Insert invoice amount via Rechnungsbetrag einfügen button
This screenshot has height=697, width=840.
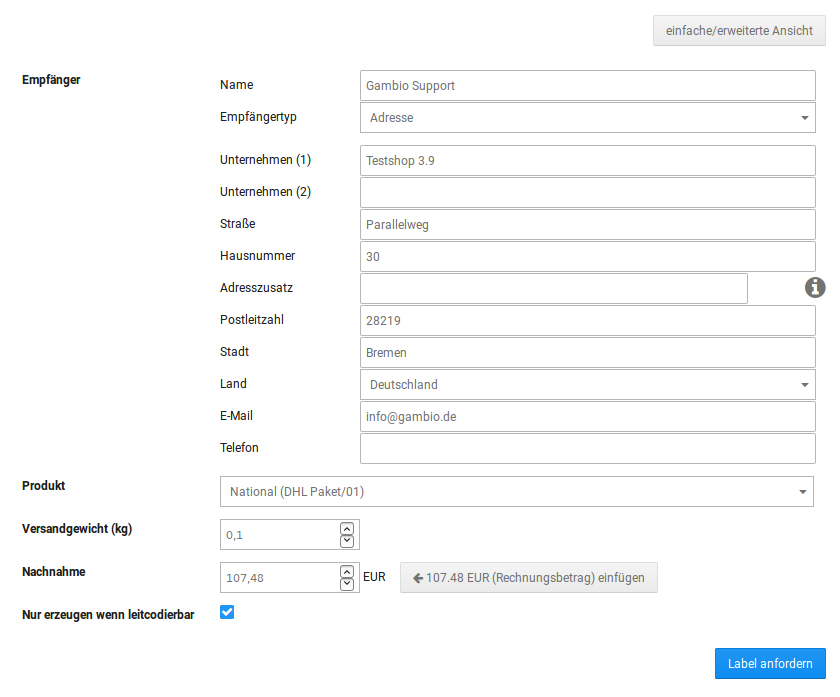coord(529,578)
